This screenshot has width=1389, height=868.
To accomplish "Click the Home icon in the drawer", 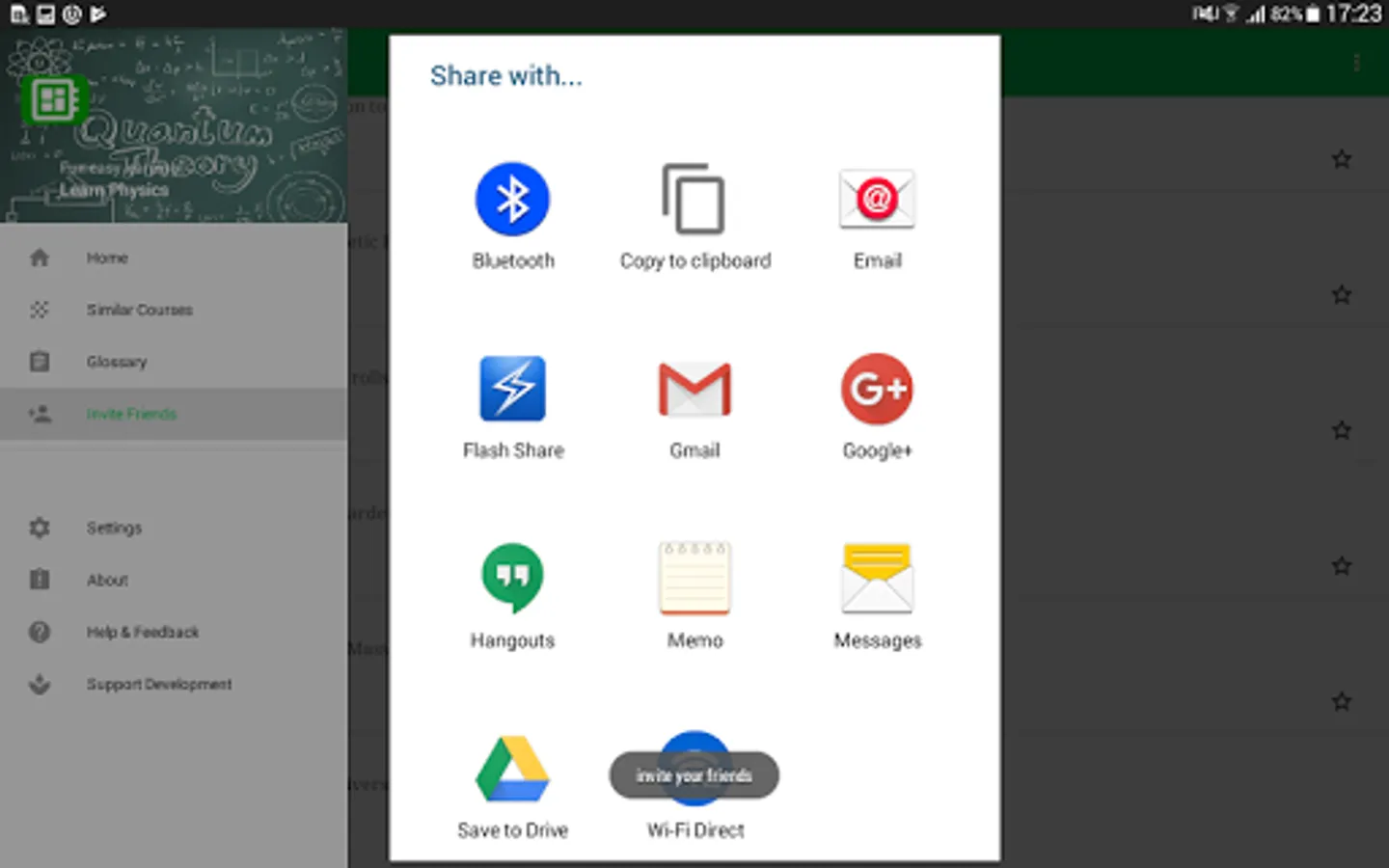I will [x=40, y=258].
